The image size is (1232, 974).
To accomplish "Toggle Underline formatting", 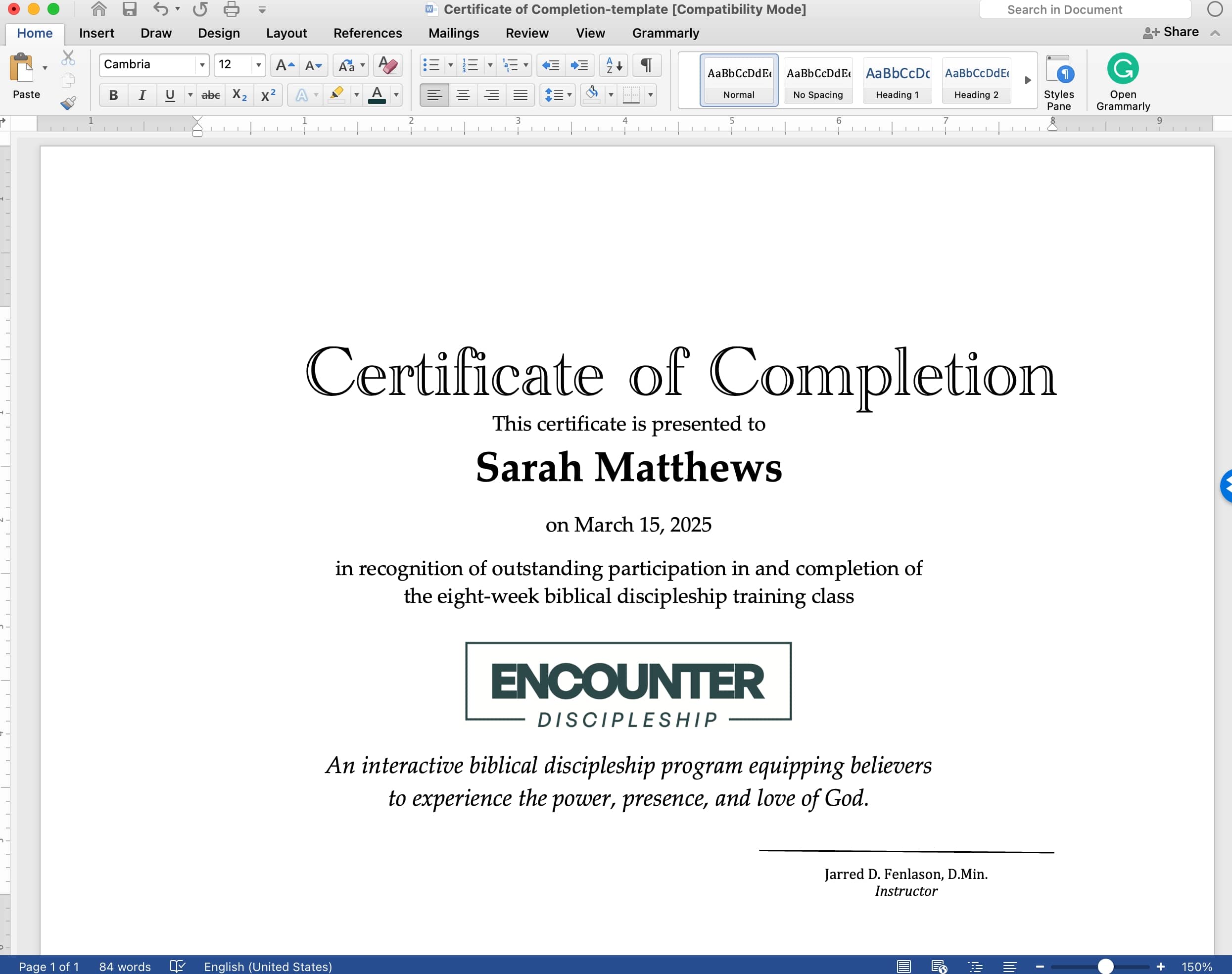I will coord(170,95).
